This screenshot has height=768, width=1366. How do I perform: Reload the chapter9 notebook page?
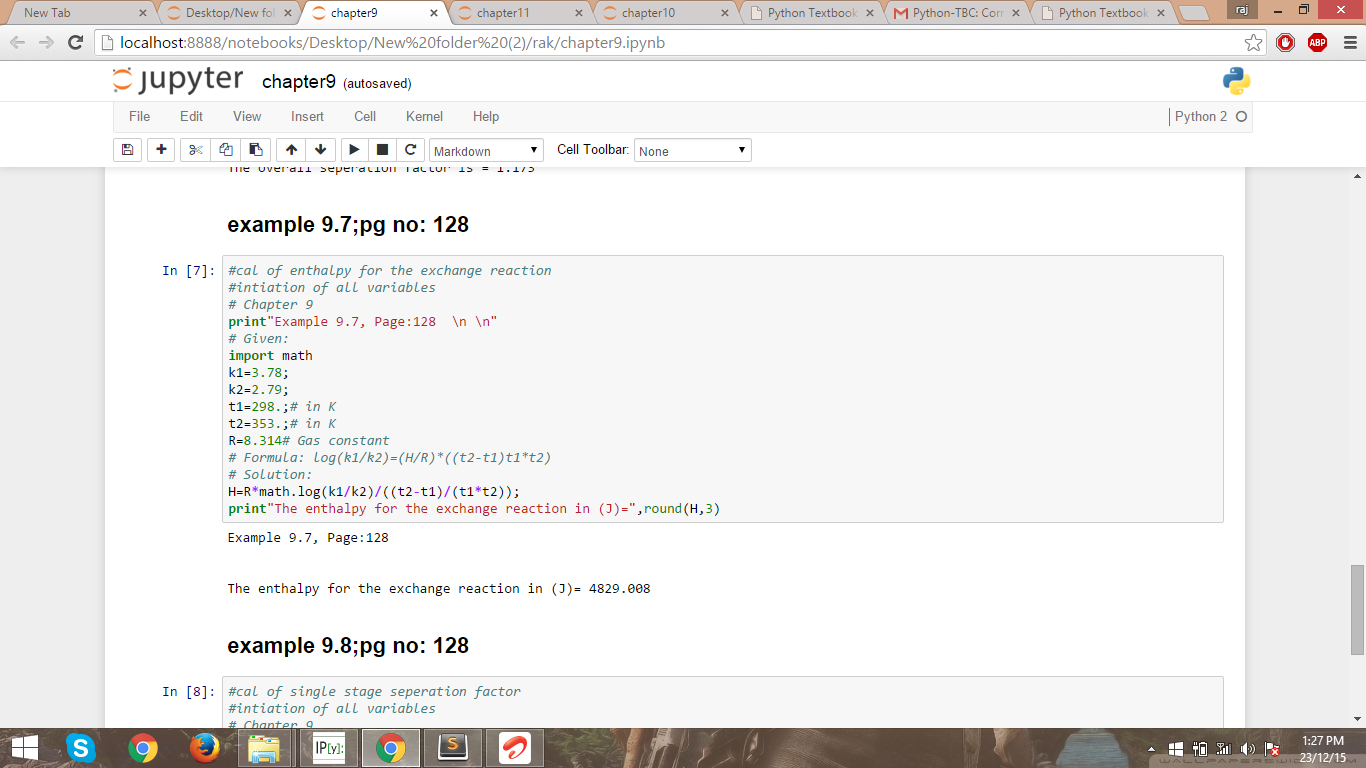coord(75,43)
